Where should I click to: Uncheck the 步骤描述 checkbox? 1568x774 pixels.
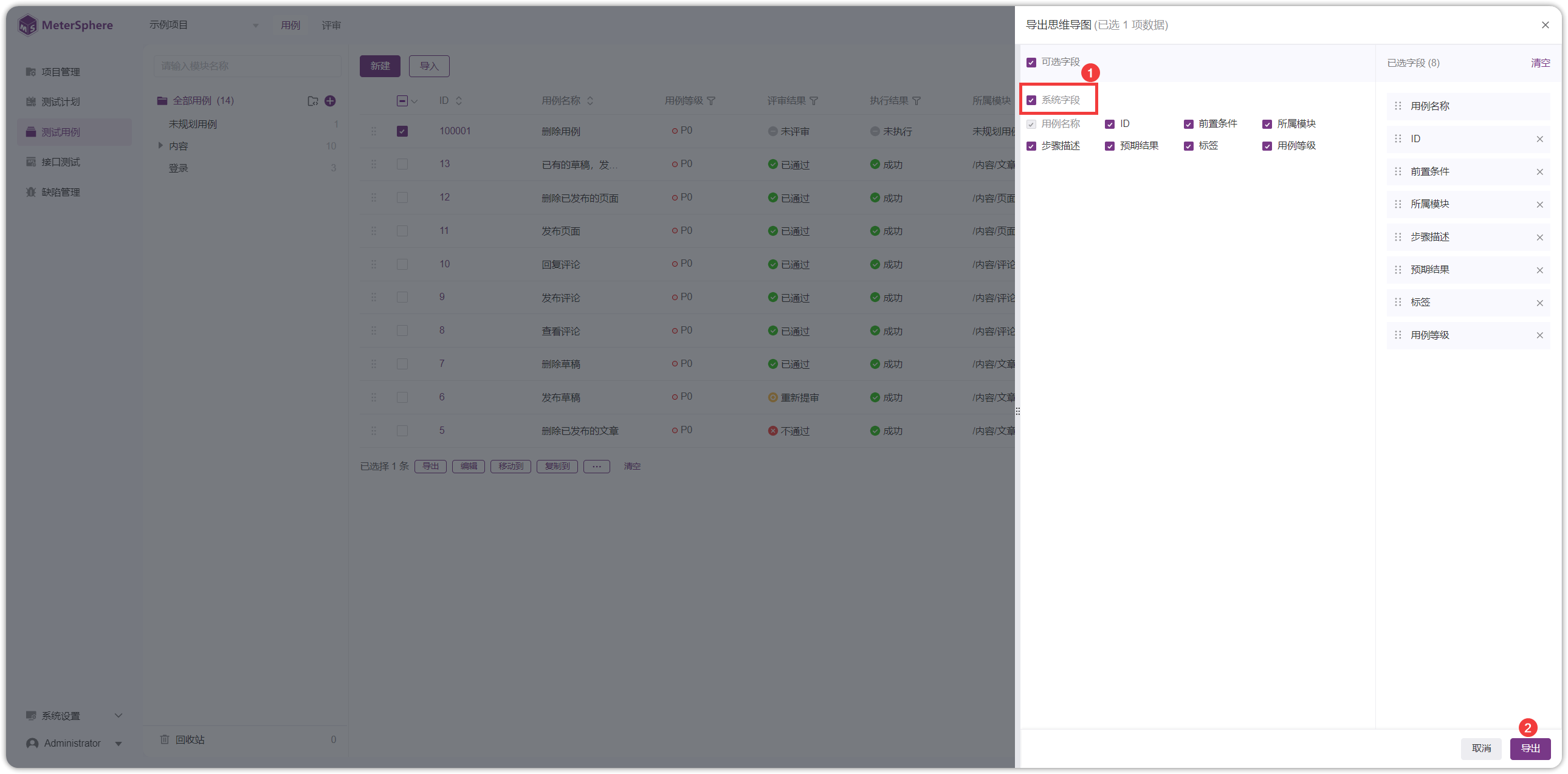point(1031,146)
